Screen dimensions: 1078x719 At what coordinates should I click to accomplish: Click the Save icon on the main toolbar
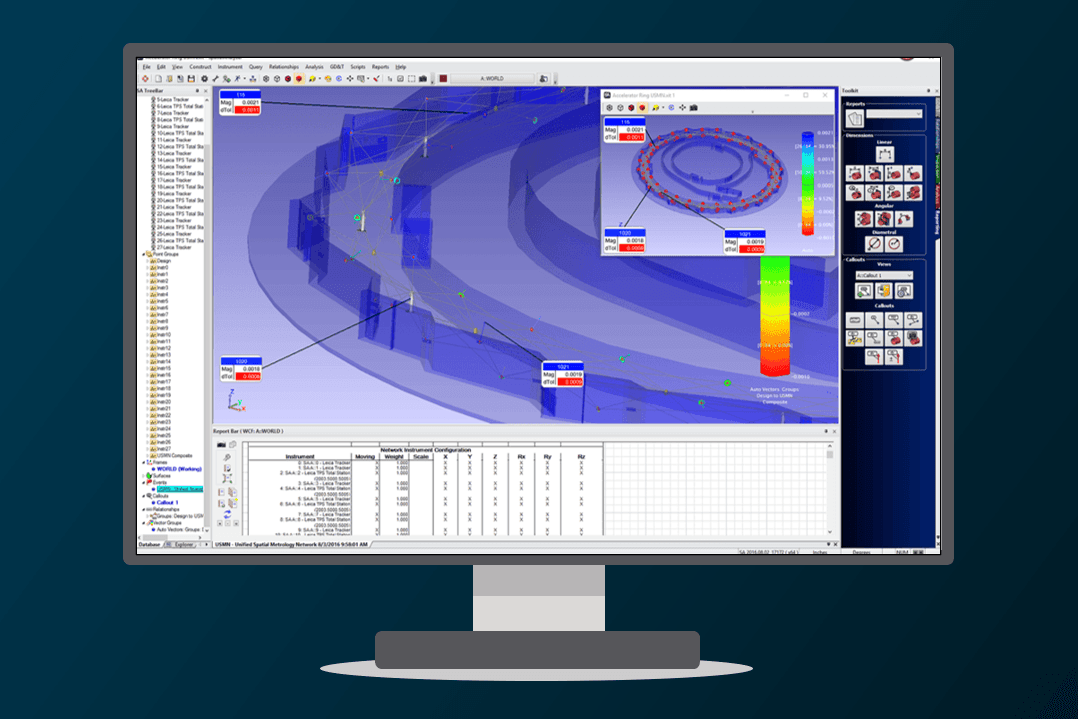coord(192,78)
